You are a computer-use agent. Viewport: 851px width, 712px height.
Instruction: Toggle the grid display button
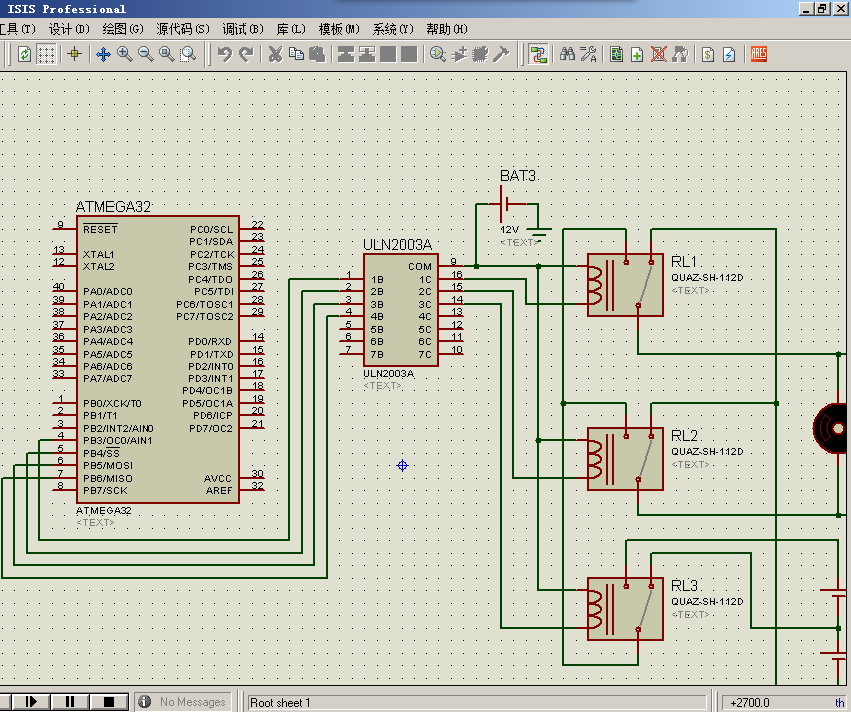pyautogui.click(x=47, y=54)
